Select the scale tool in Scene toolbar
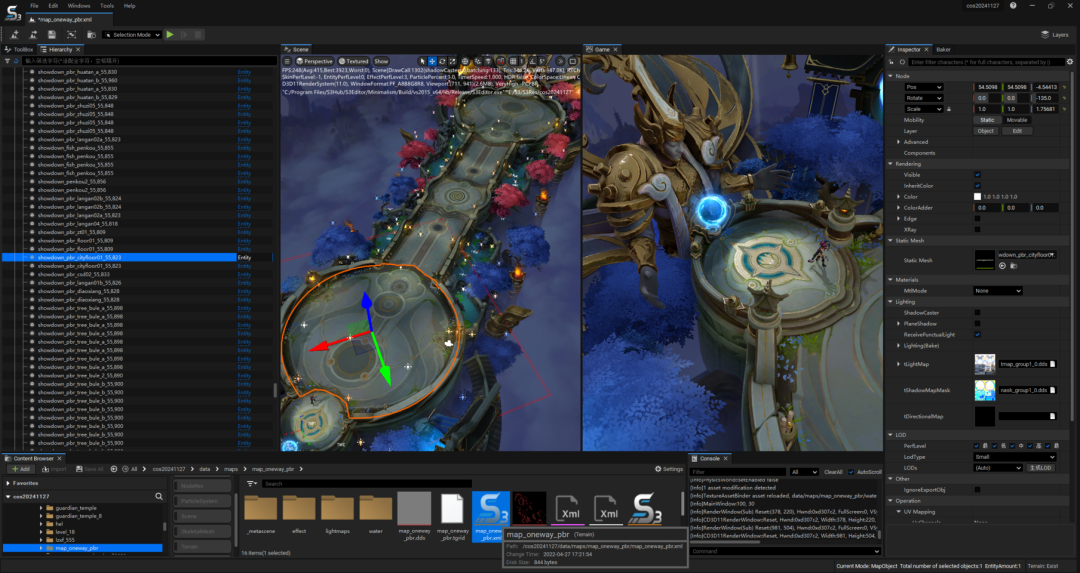This screenshot has width=1080, height=573. [452, 61]
